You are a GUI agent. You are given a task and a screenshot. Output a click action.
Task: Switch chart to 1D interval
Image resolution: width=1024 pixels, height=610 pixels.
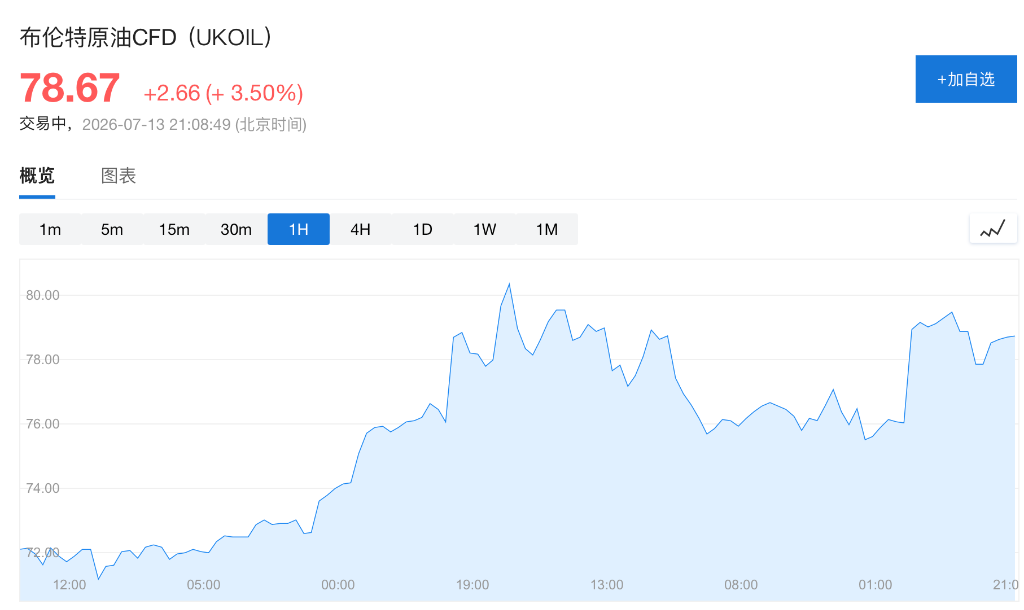423,229
